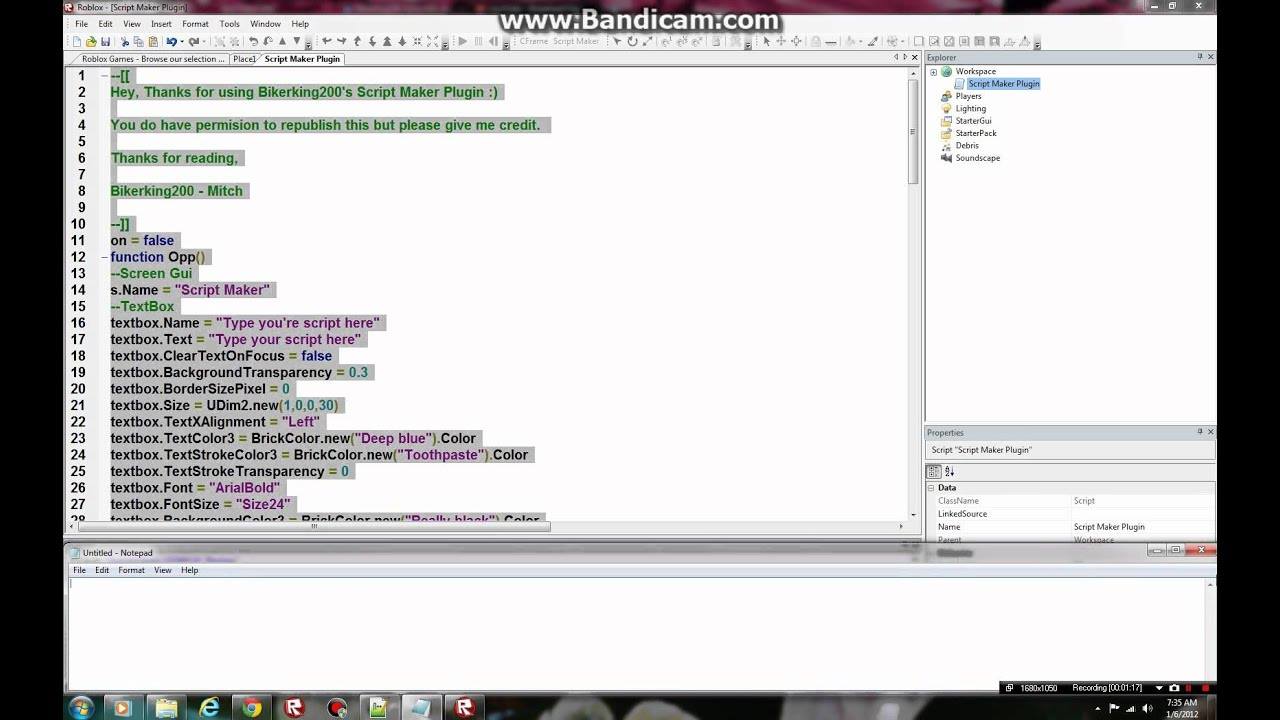Open the Window menu
1280x720 pixels.
[x=265, y=24]
